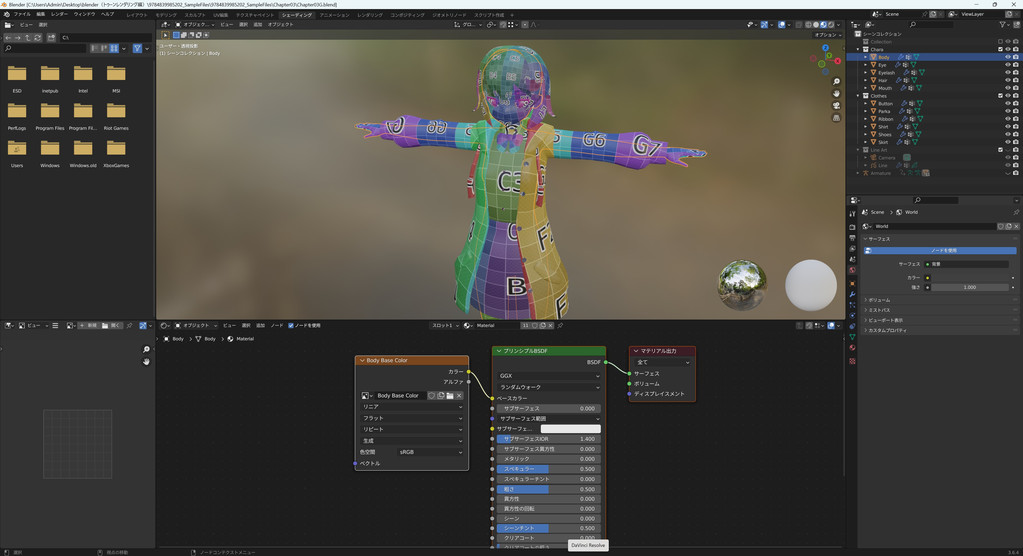Image resolution: width=1023 pixels, height=556 pixels.
Task: Hide the Eye object in outliner
Action: coord(1007,65)
